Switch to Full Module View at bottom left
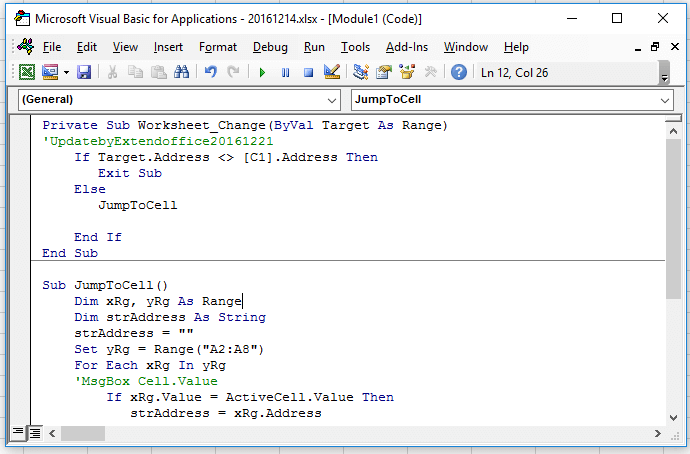 click(34, 433)
